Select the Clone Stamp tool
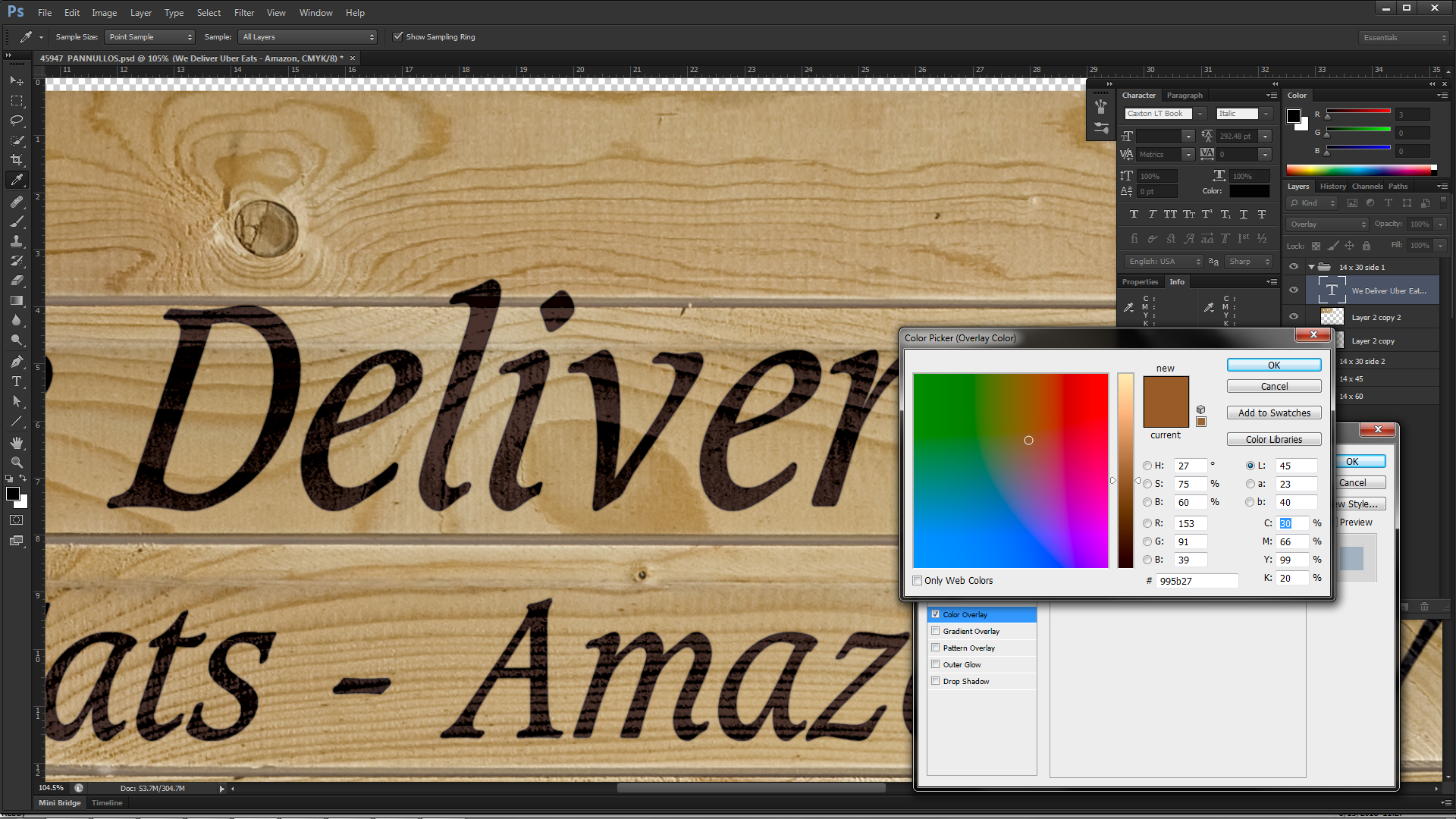This screenshot has width=1456, height=819. point(16,241)
